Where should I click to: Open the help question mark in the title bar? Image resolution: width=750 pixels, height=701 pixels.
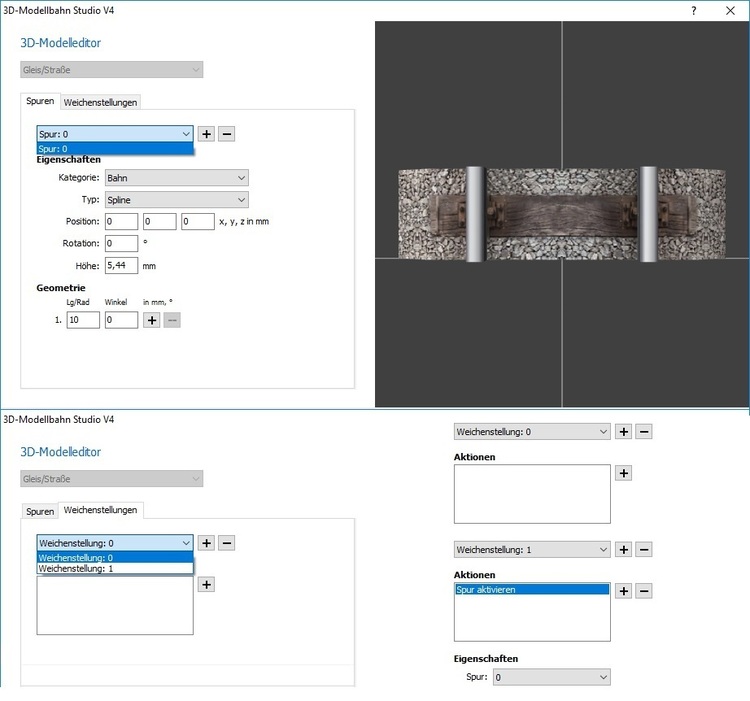pos(694,11)
